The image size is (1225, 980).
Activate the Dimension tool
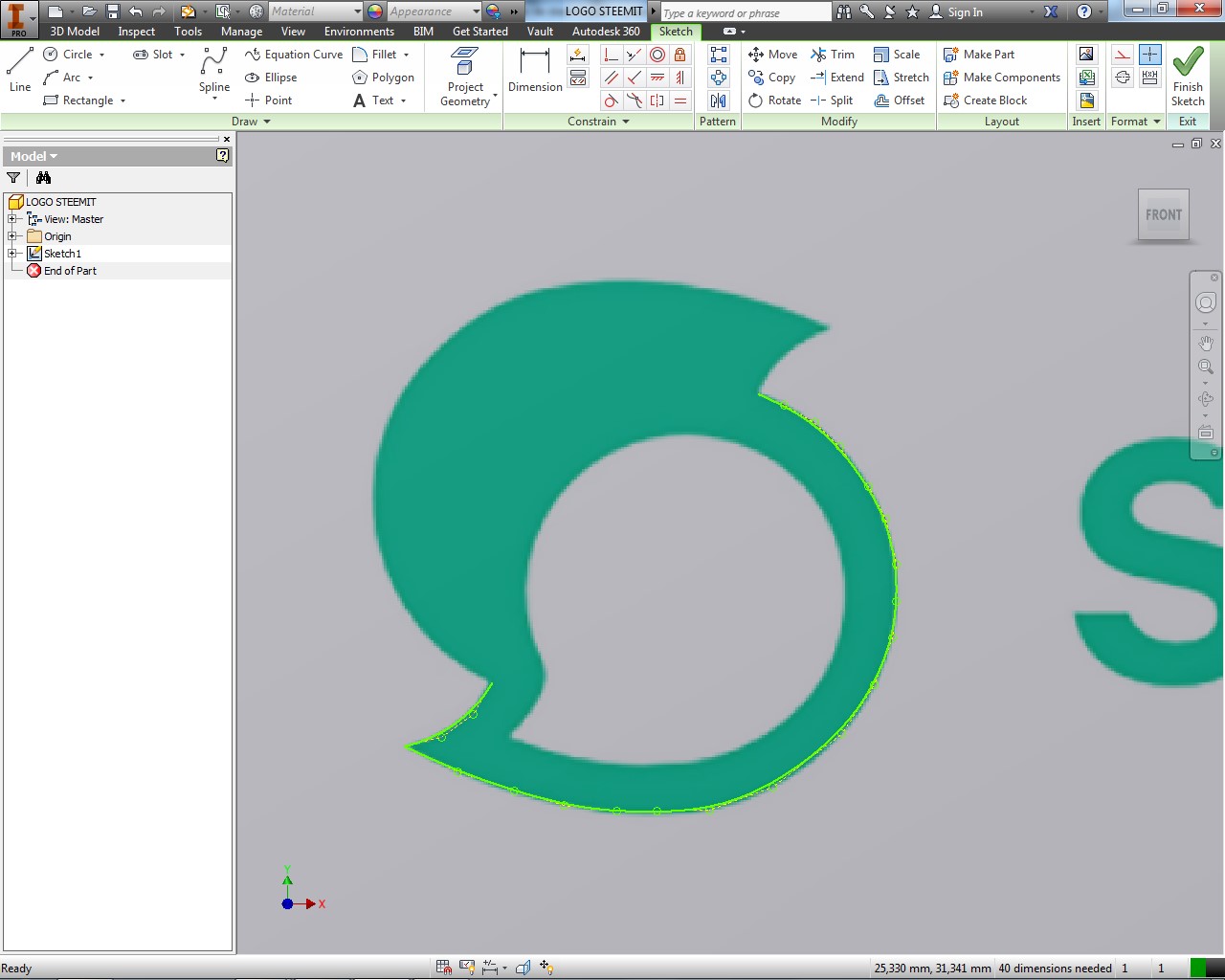pyautogui.click(x=535, y=71)
